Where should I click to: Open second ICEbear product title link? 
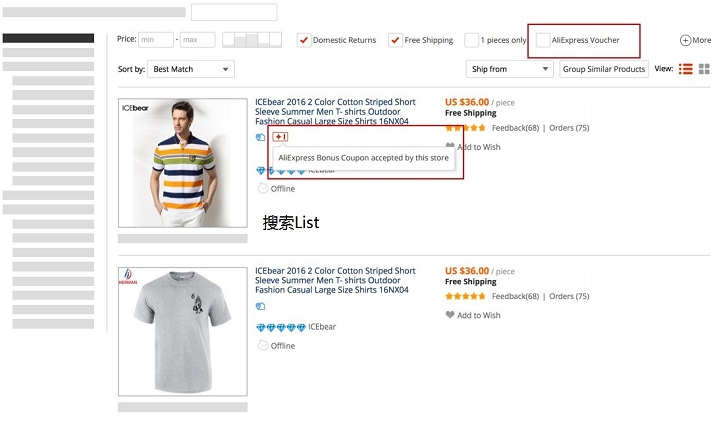tap(335, 280)
